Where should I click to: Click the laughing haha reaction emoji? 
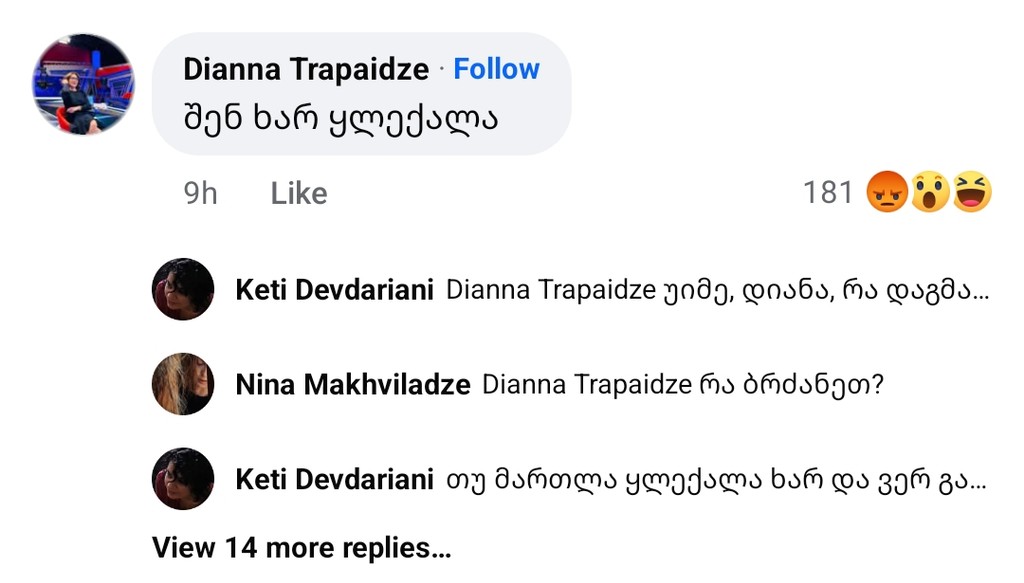coord(971,191)
